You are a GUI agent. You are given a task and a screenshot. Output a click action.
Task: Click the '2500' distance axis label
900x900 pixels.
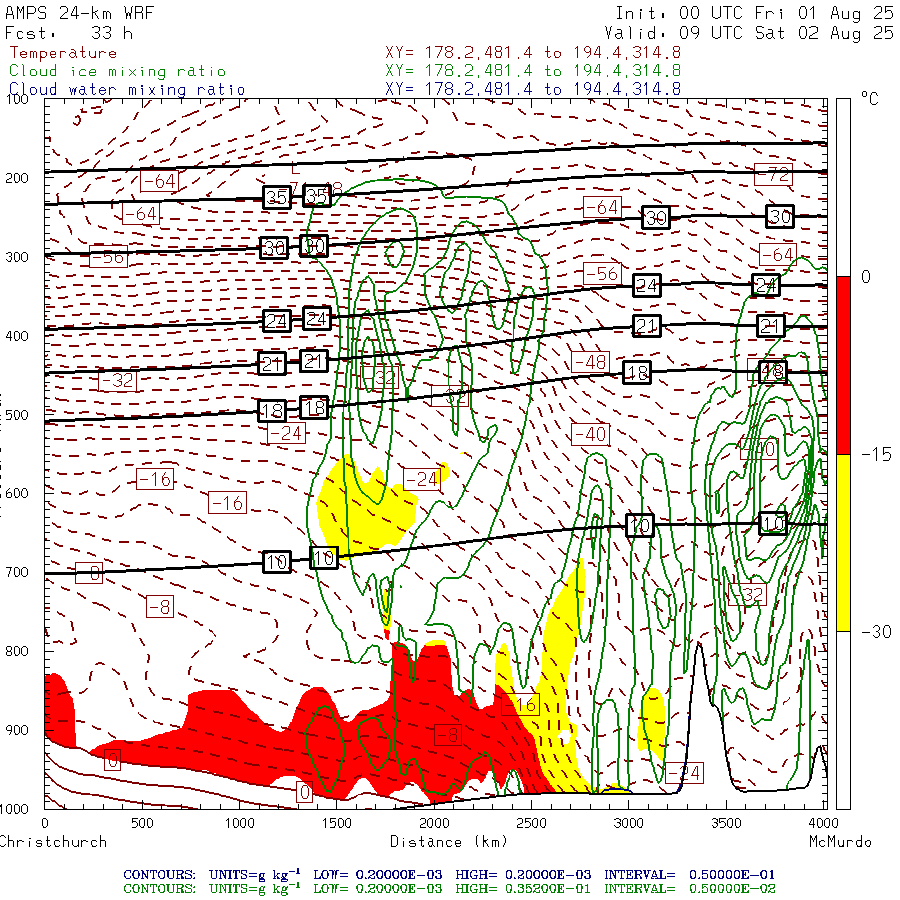coord(531,823)
